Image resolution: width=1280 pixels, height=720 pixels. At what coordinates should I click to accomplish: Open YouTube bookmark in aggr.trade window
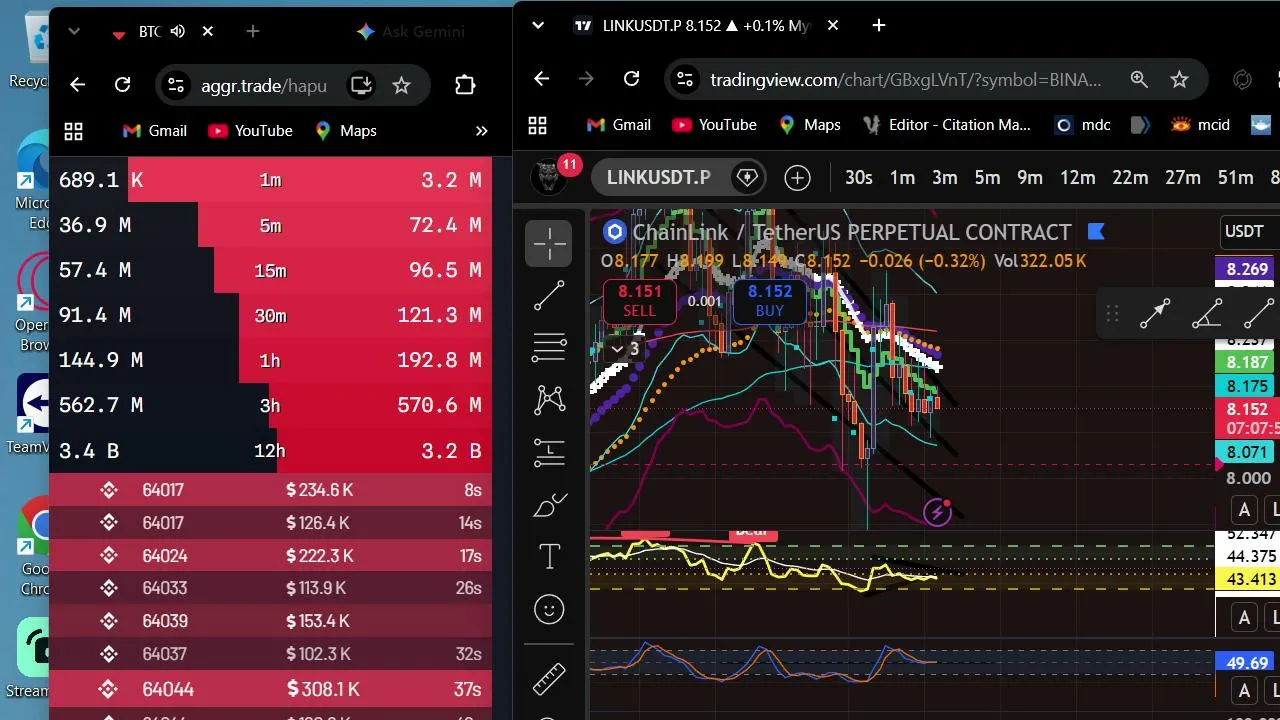tap(250, 131)
